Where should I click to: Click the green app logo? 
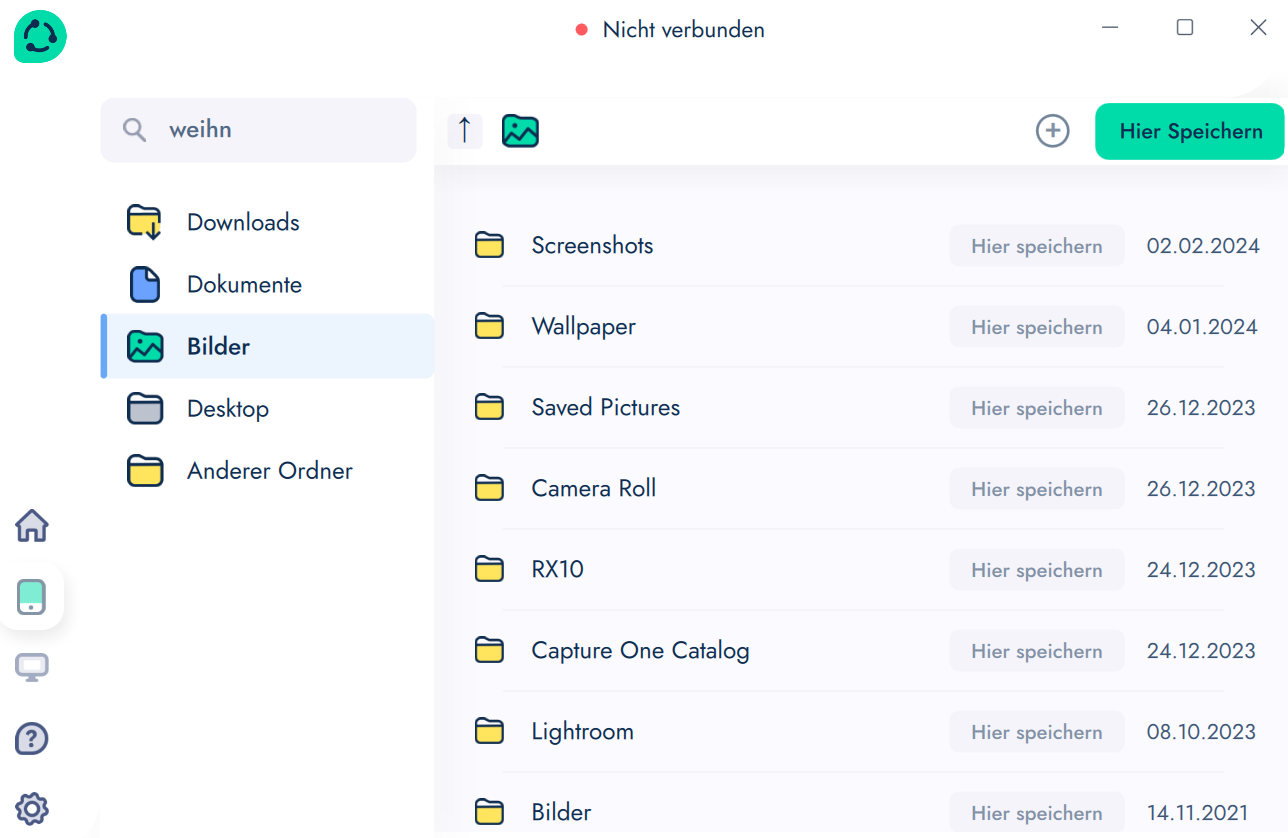point(40,37)
